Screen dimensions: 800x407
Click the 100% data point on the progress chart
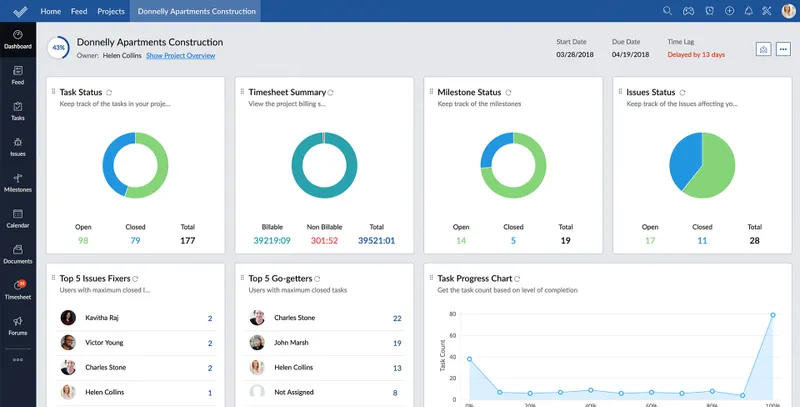[x=772, y=315]
